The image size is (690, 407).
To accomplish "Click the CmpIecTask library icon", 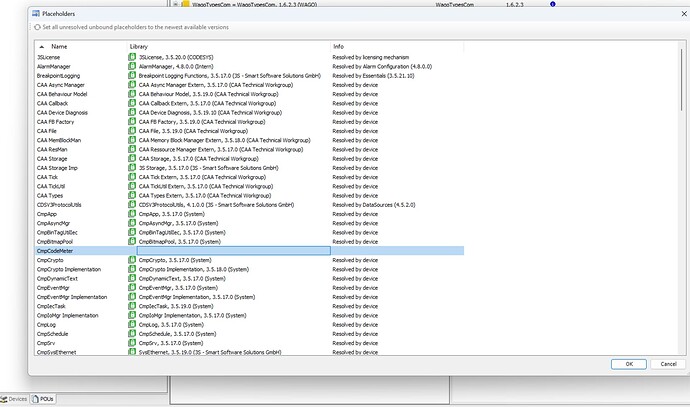I will (x=132, y=306).
